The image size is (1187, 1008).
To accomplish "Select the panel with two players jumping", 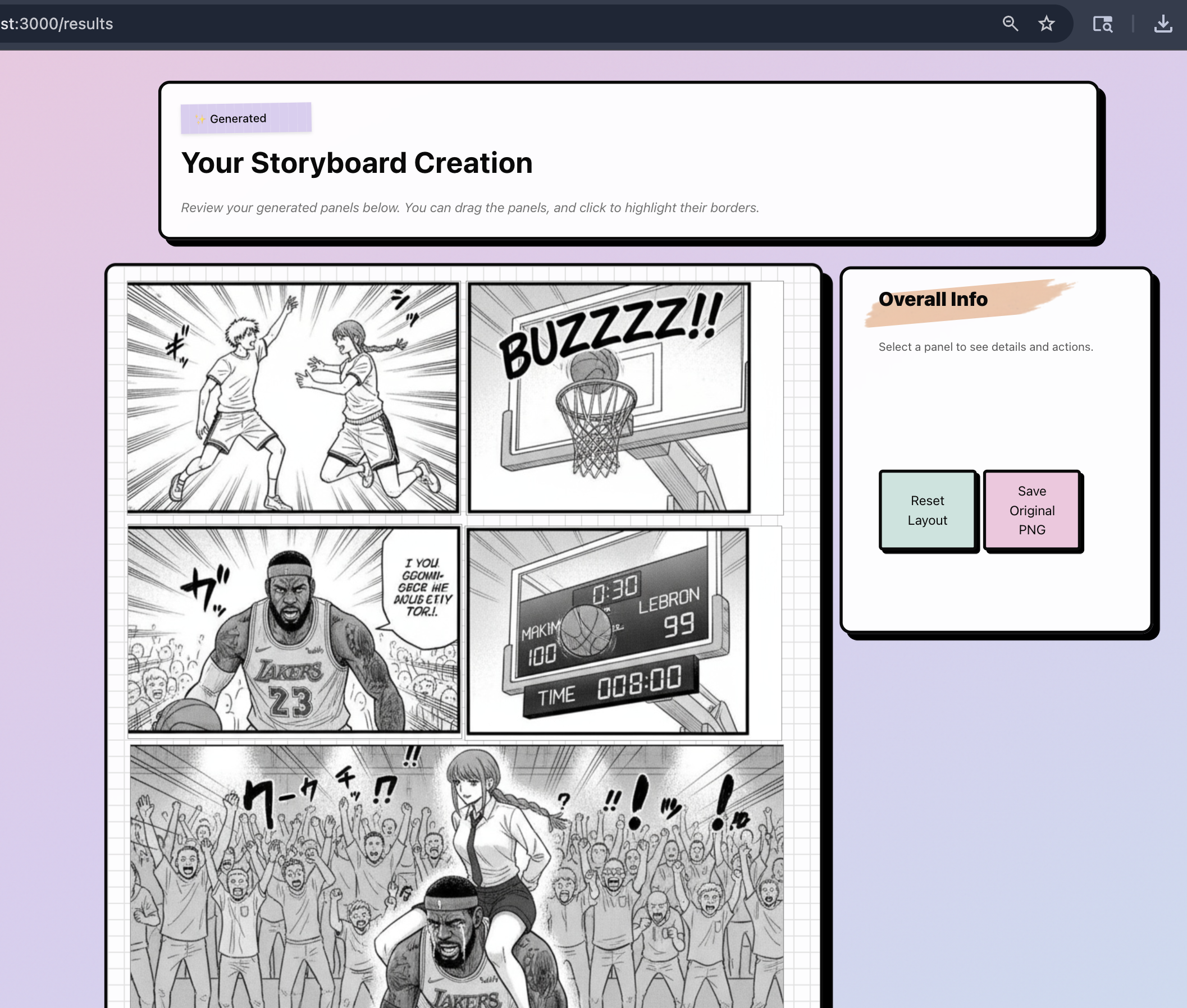I will click(293, 398).
